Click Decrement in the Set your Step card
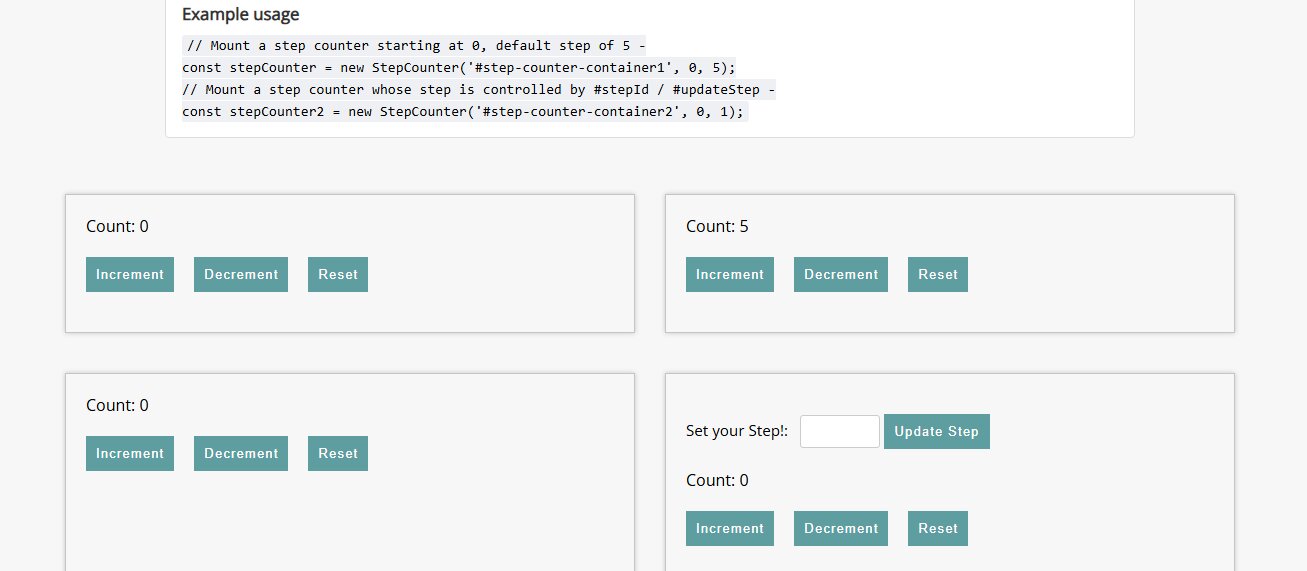This screenshot has width=1307, height=571. (841, 529)
